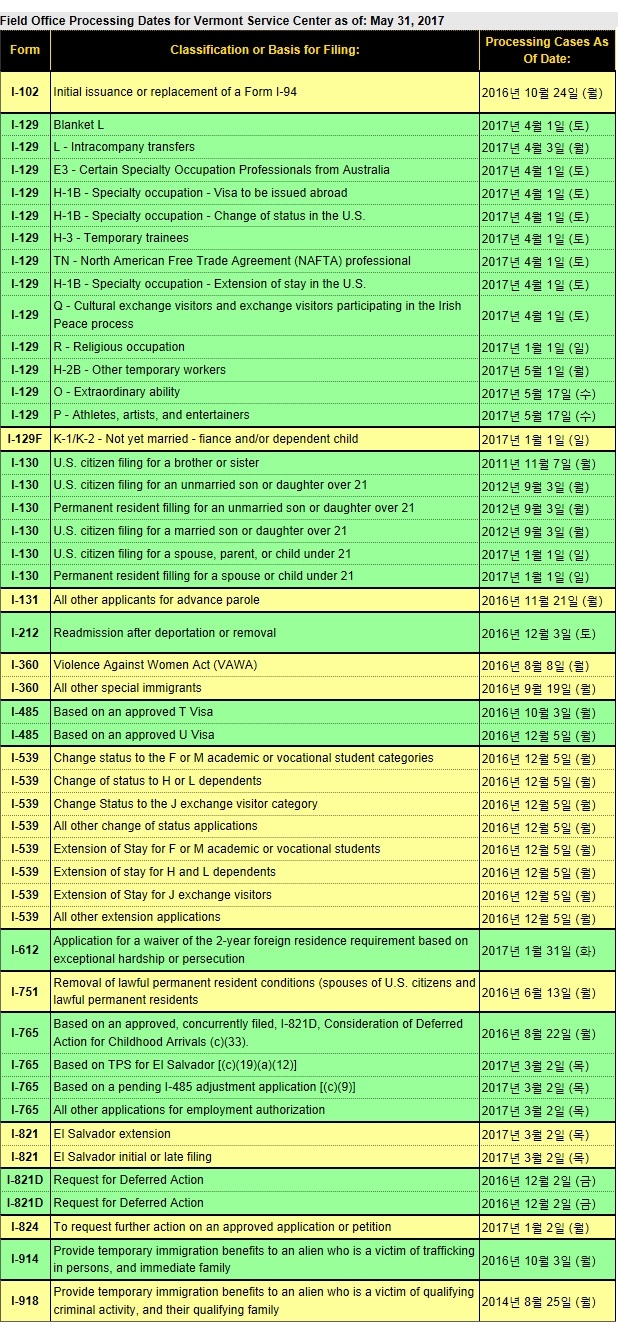Select 'Extension of Stay for J exchange visitors'
The height and width of the screenshot is (1322, 618).
click(x=163, y=895)
